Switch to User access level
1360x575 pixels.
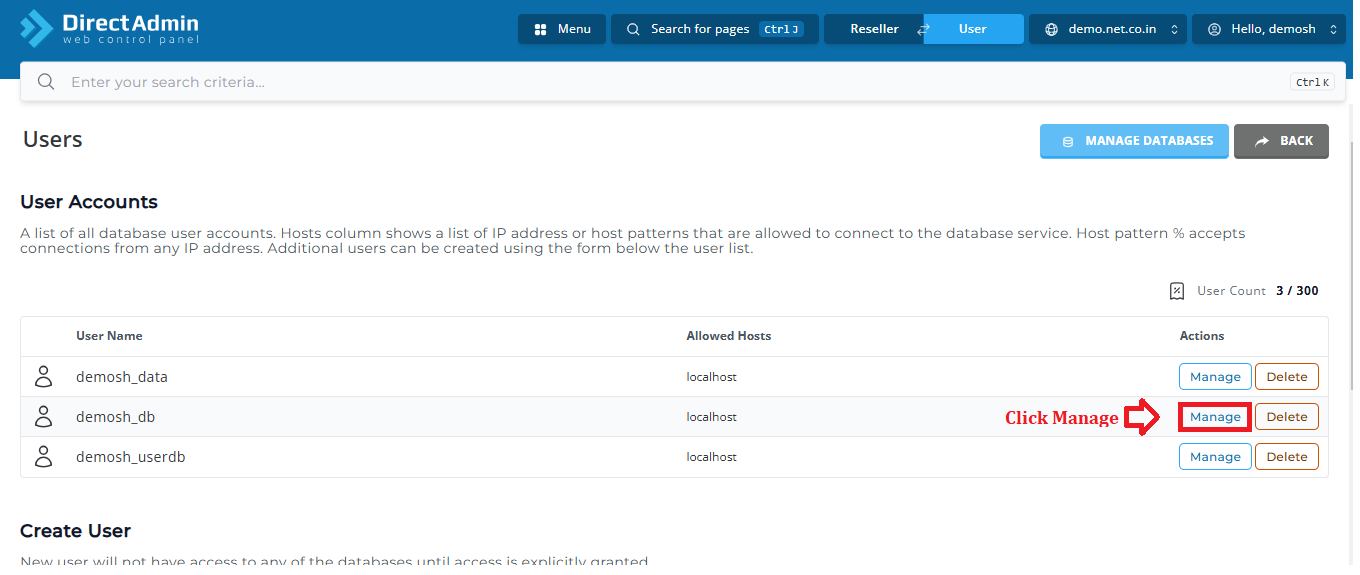973,29
